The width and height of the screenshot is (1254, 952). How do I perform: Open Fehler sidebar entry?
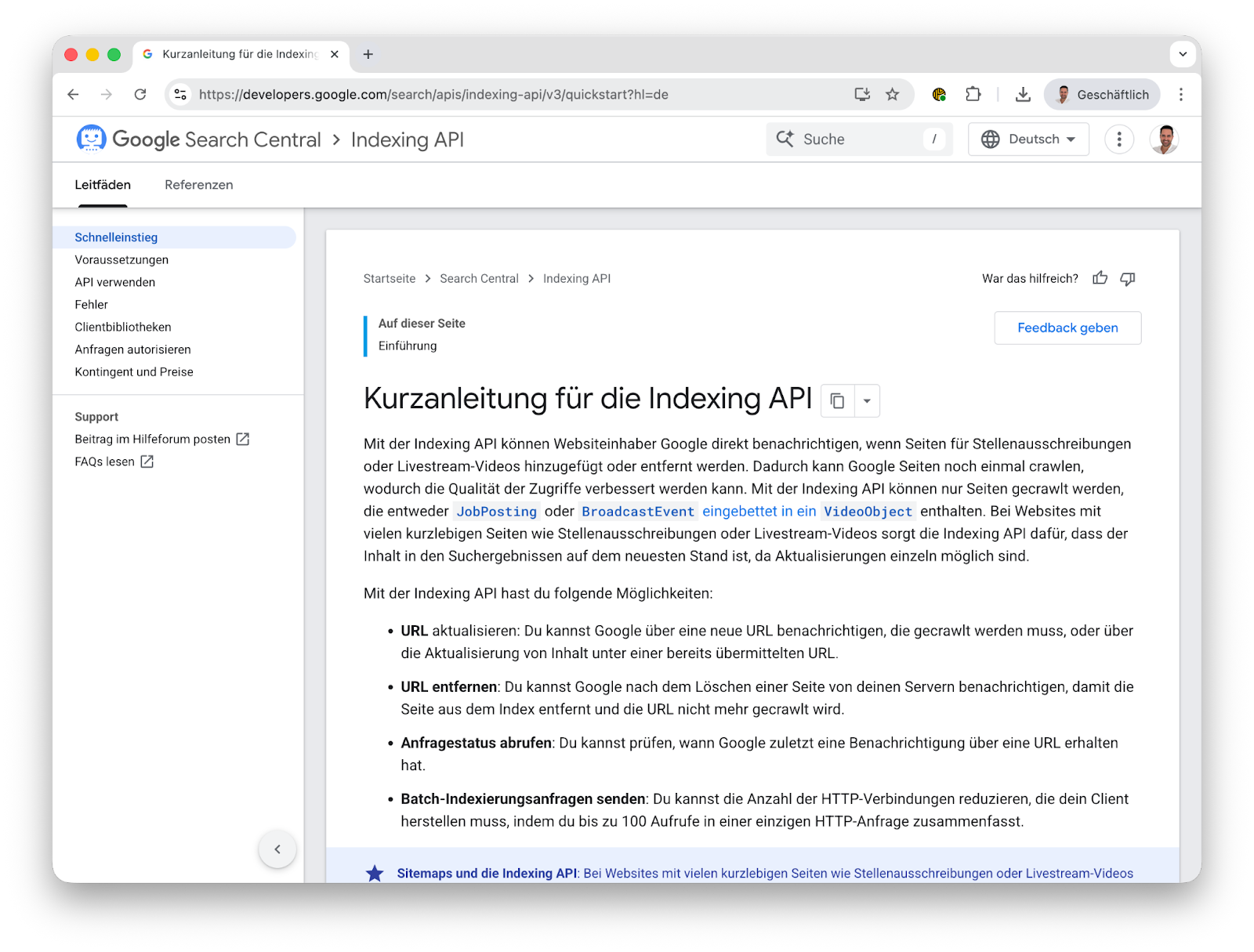[92, 305]
